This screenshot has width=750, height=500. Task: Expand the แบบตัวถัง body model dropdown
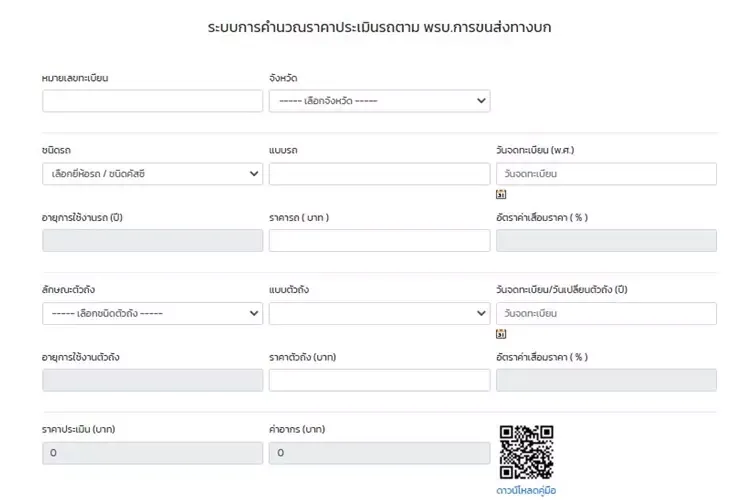coord(379,314)
